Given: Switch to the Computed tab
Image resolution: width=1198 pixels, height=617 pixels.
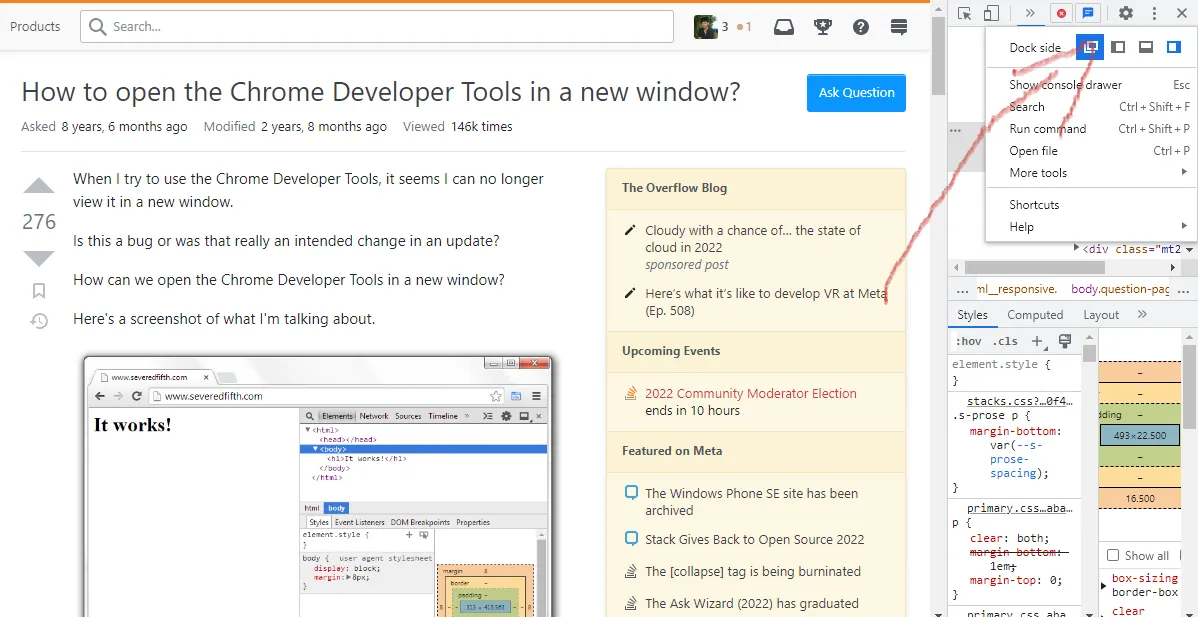Looking at the screenshot, I should [x=1034, y=315].
